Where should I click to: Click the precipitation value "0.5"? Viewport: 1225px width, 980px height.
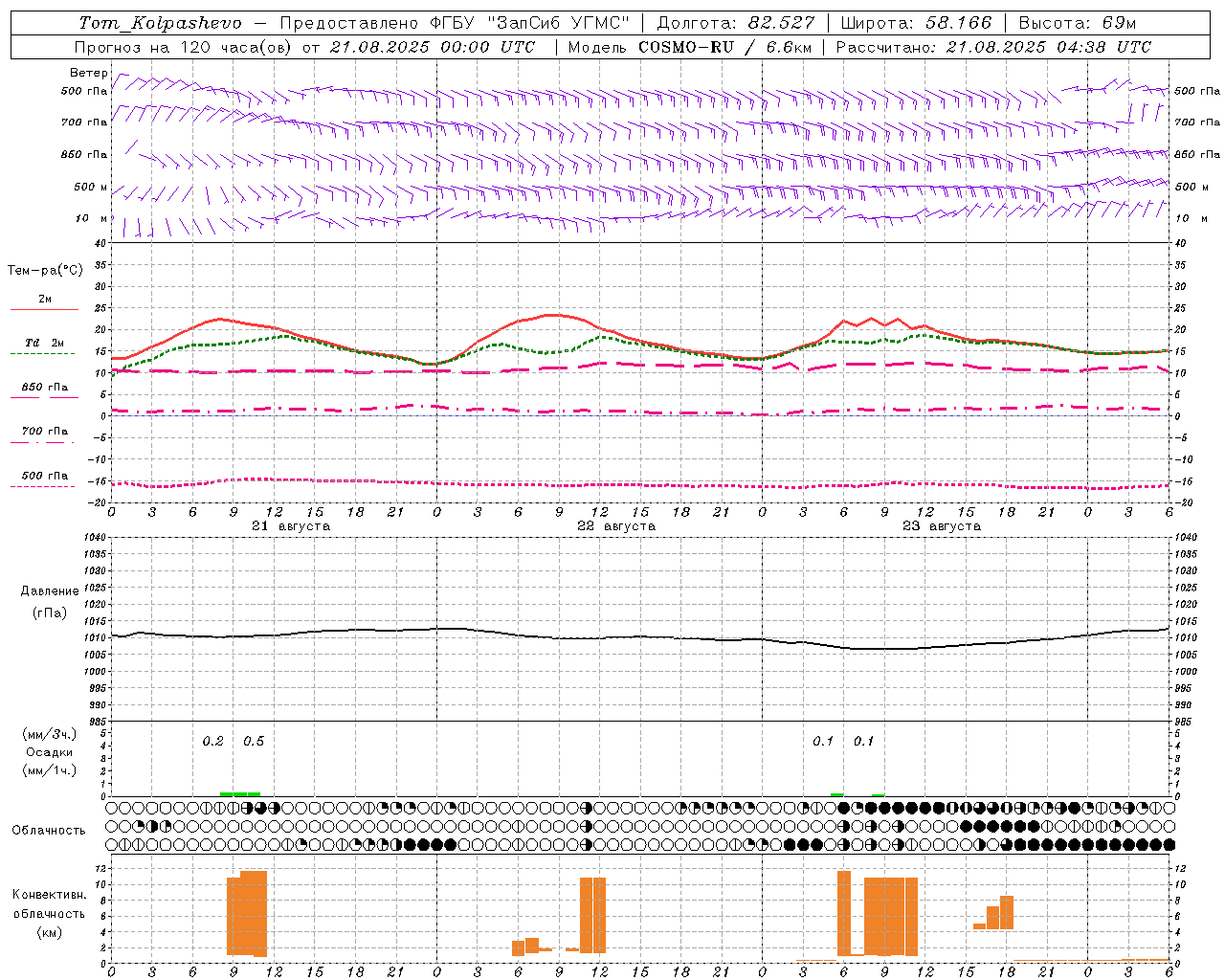(254, 742)
